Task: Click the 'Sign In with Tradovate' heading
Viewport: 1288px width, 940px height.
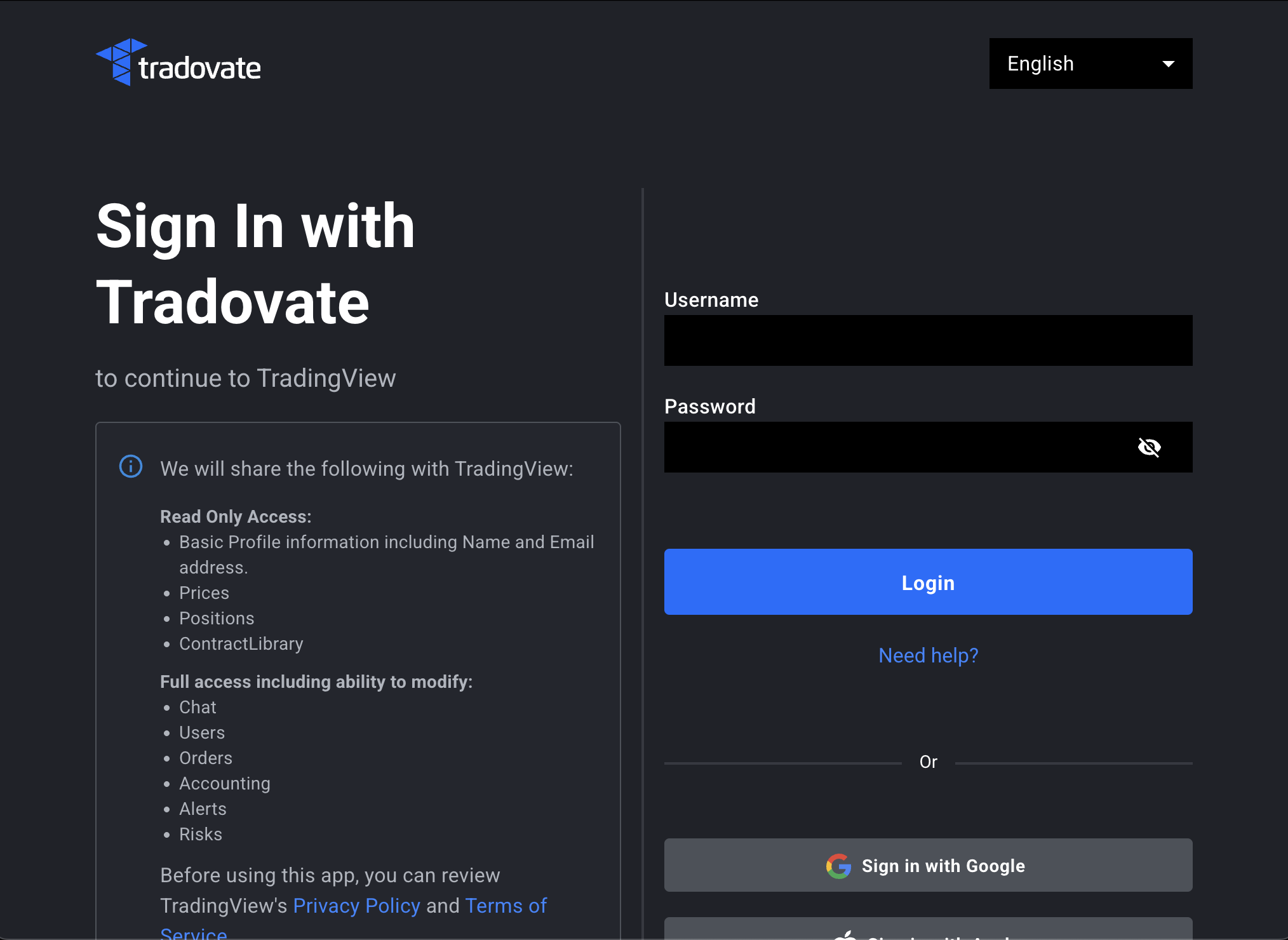Action: pos(255,264)
